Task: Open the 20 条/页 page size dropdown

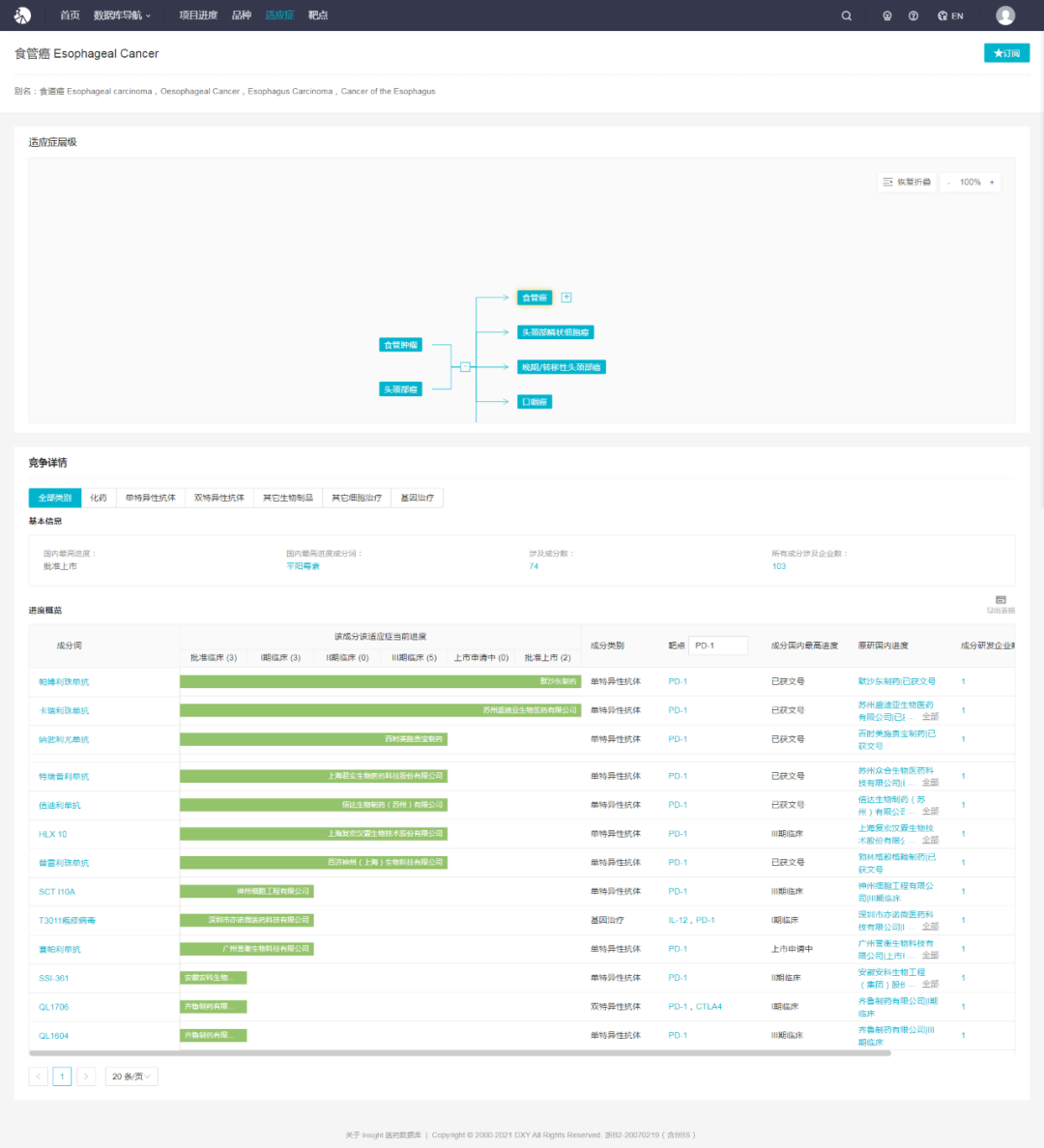Action: tap(131, 1076)
